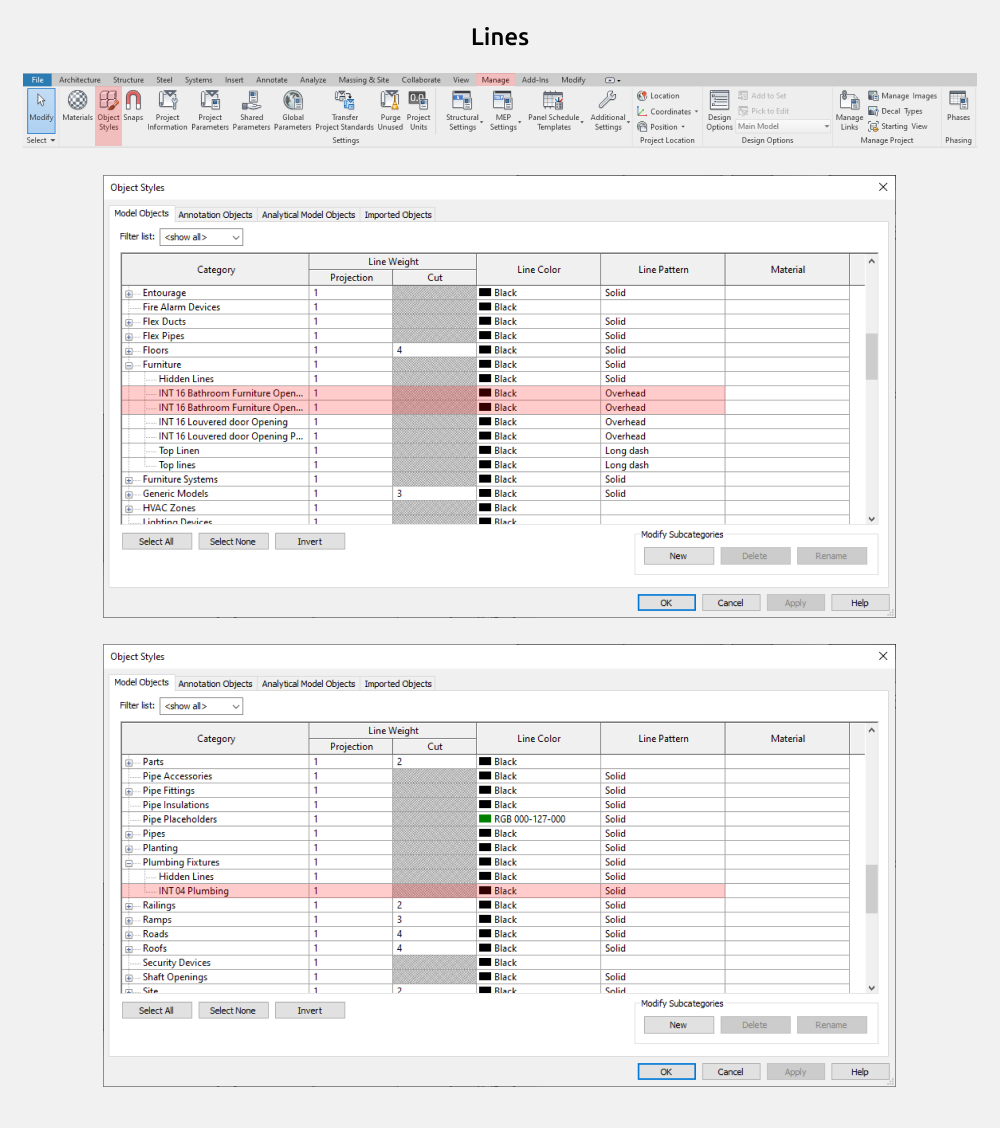Image resolution: width=1000 pixels, height=1128 pixels.
Task: Open Imported Objects tab in lower dialog
Action: click(x=398, y=683)
